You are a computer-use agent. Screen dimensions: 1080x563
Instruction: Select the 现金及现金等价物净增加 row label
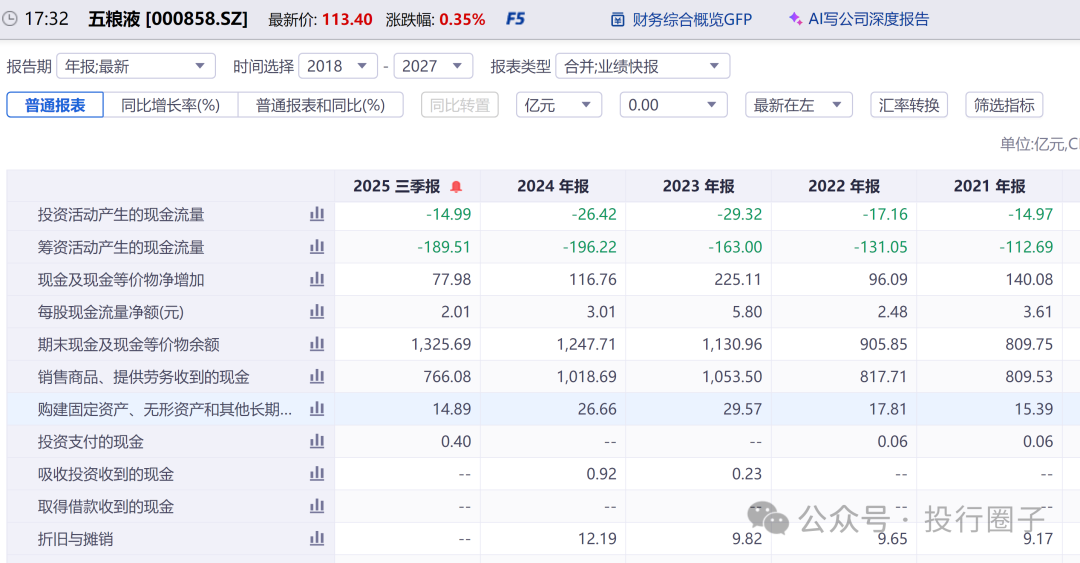point(121,279)
